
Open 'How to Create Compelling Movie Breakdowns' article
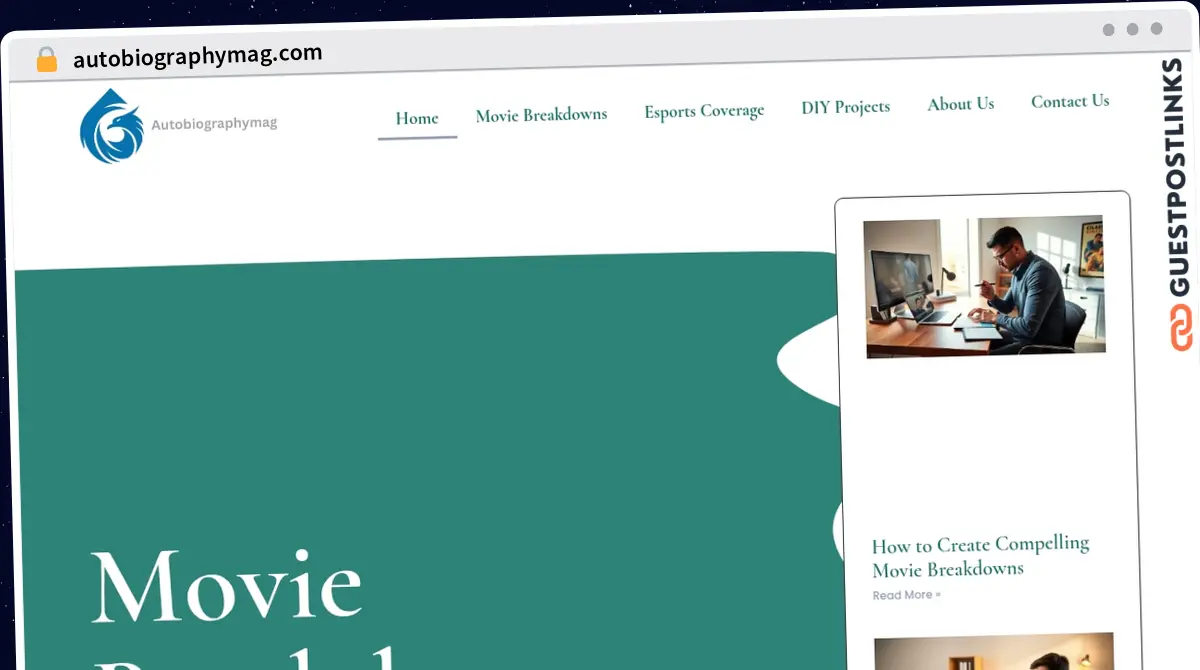(x=980, y=557)
